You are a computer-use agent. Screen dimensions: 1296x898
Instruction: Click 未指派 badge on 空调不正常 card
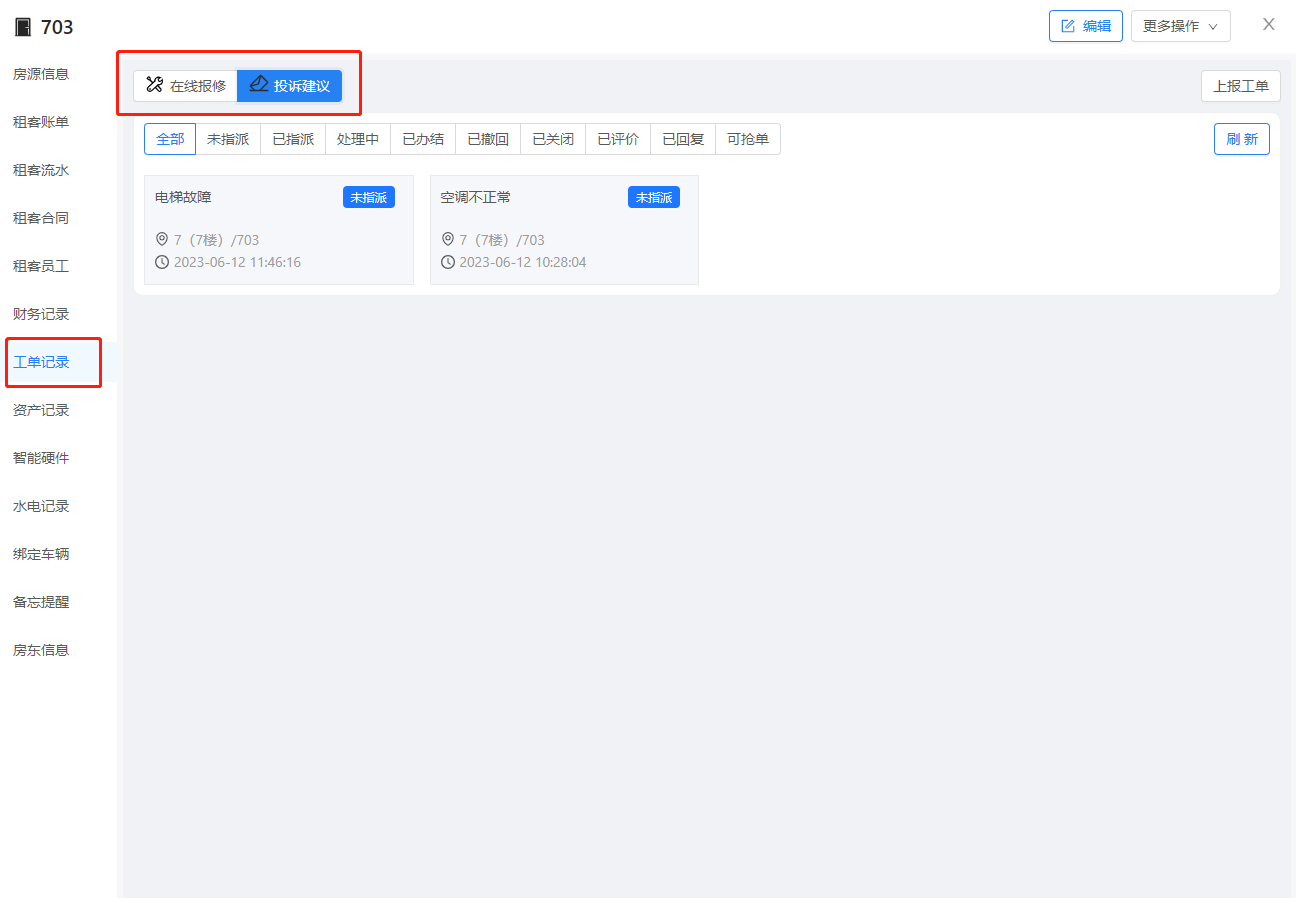(653, 198)
